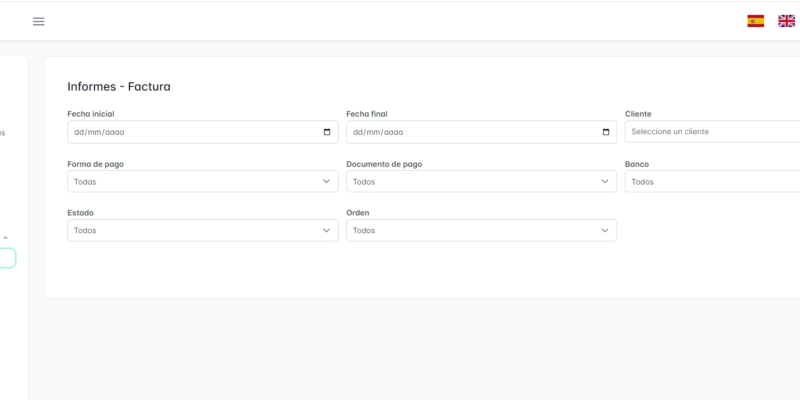Click into the Fecha final date field

(x=470, y=132)
